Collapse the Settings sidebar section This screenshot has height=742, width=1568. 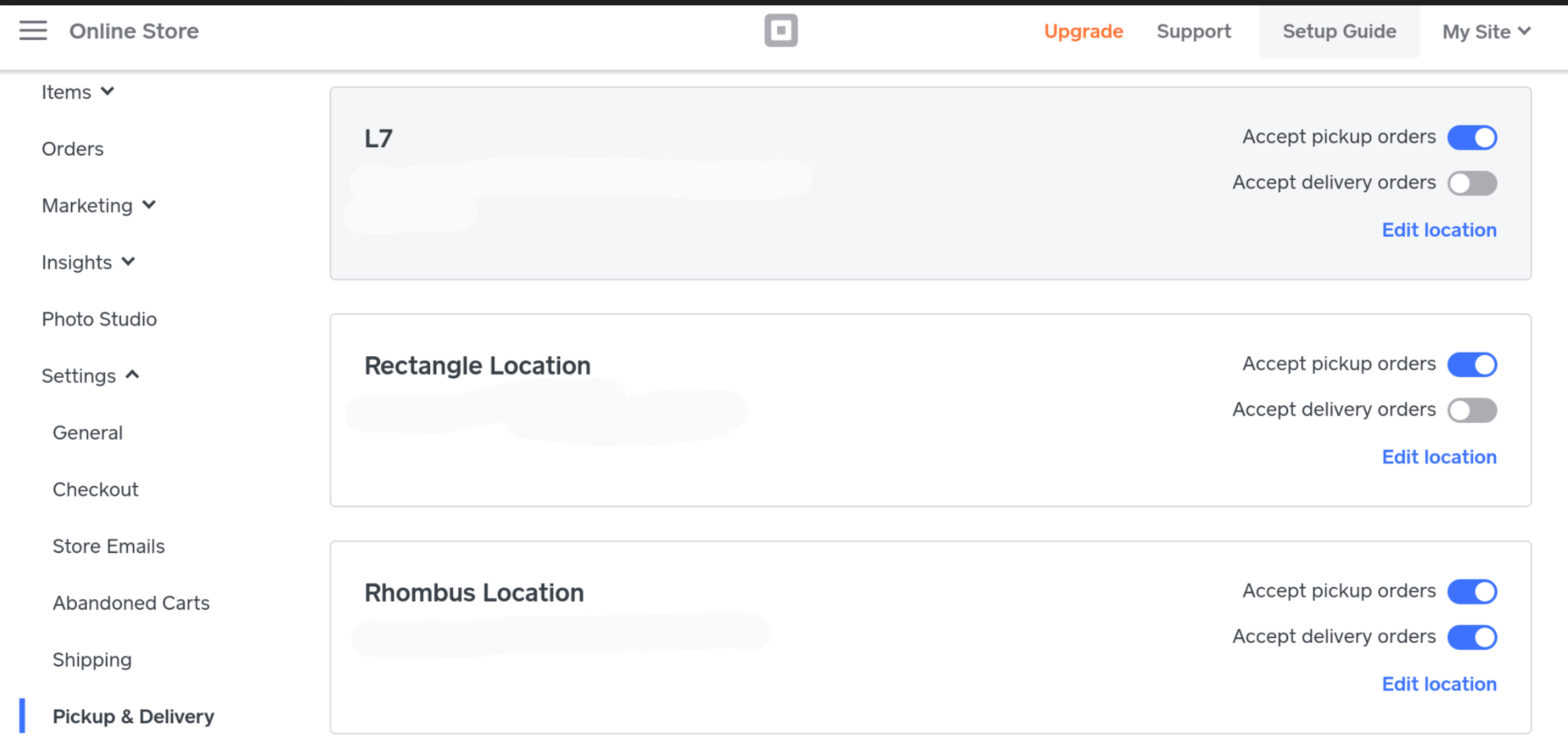(90, 376)
